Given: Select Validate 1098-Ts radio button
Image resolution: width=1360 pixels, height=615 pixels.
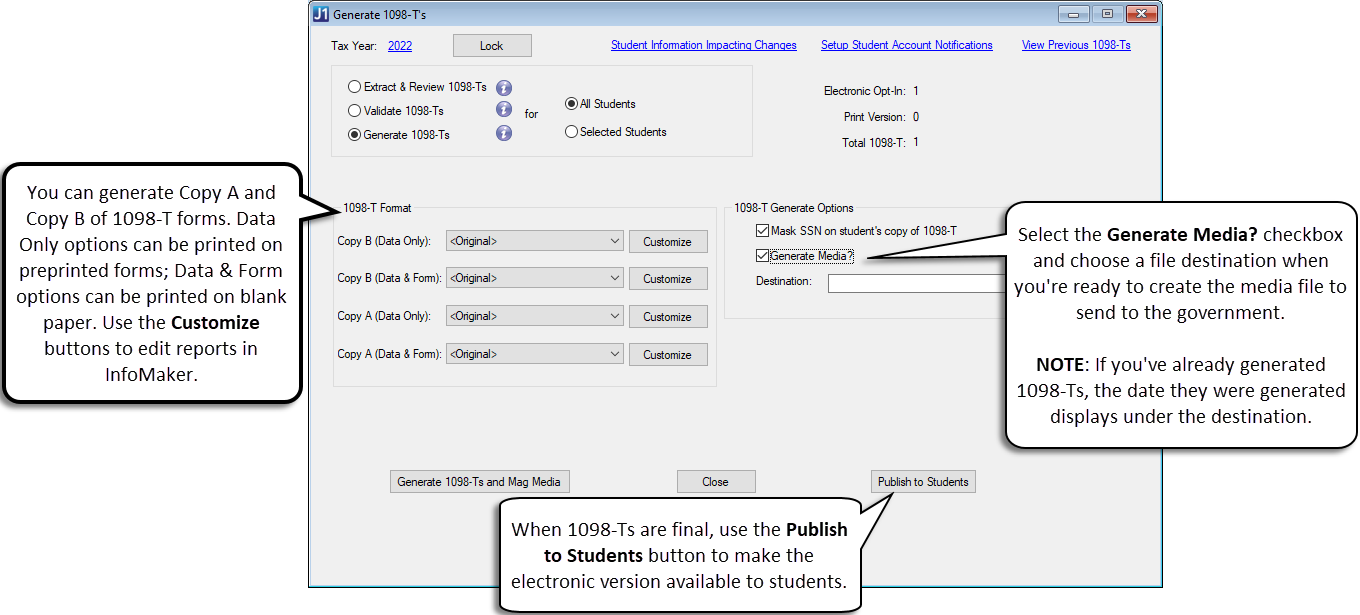Looking at the screenshot, I should [354, 111].
